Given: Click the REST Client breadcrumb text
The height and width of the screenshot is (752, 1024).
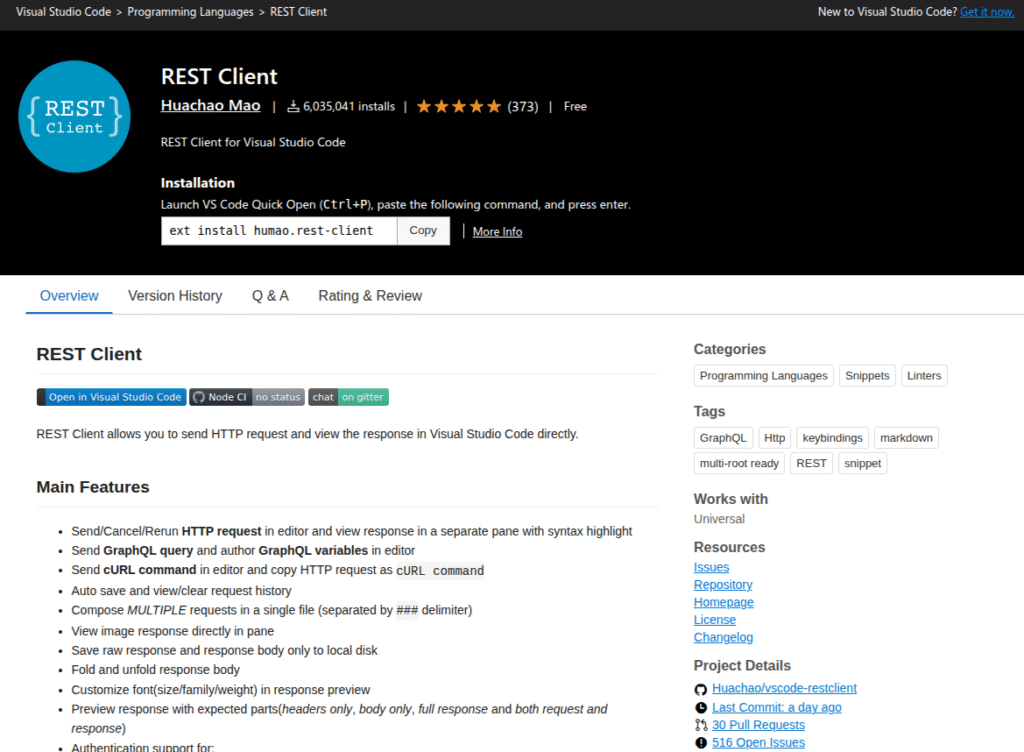Looking at the screenshot, I should (x=298, y=12).
